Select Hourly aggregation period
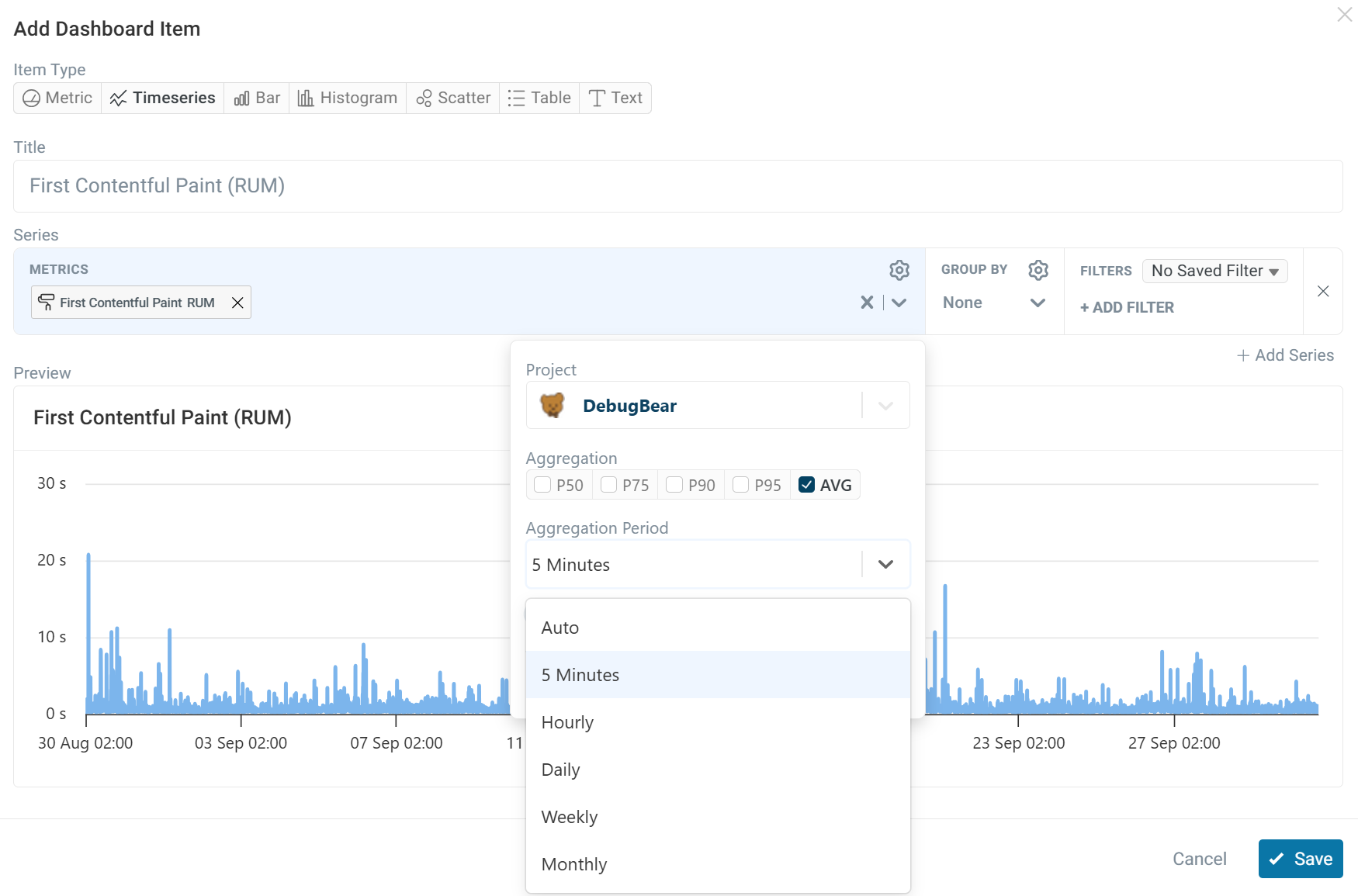Screen dimensions: 1358x896 tap(718, 722)
